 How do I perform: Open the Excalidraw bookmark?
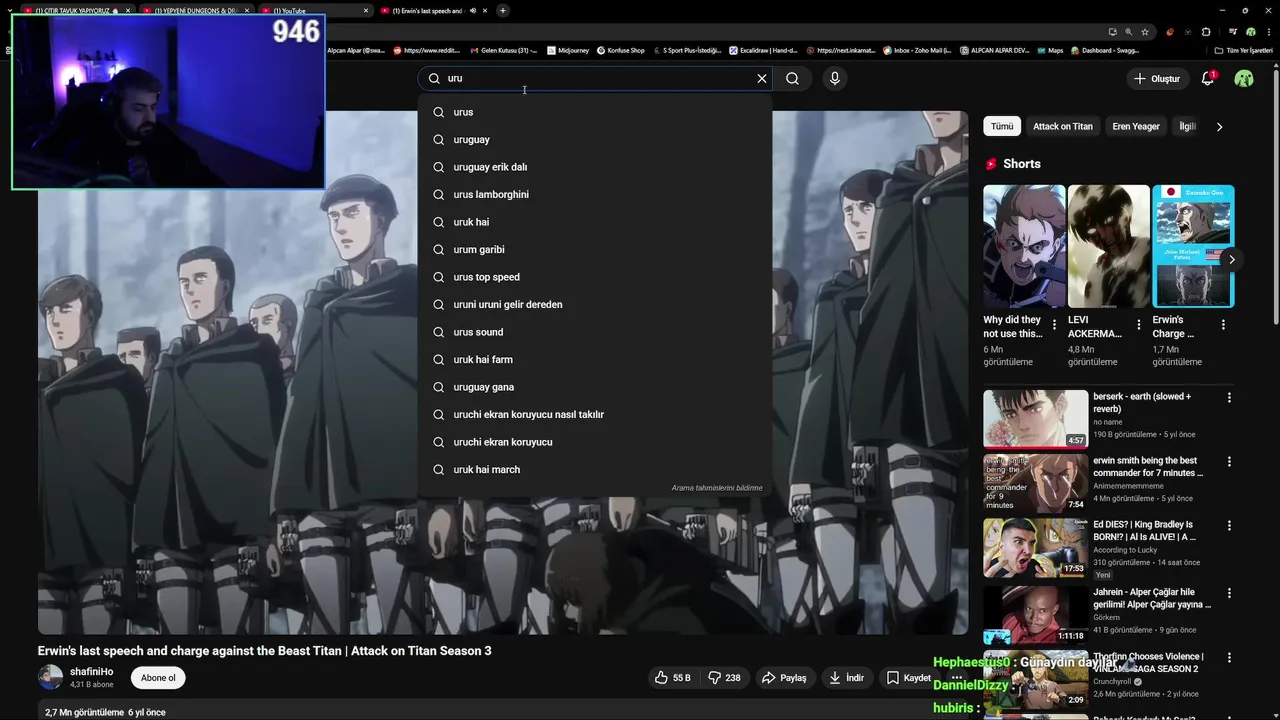point(762,50)
